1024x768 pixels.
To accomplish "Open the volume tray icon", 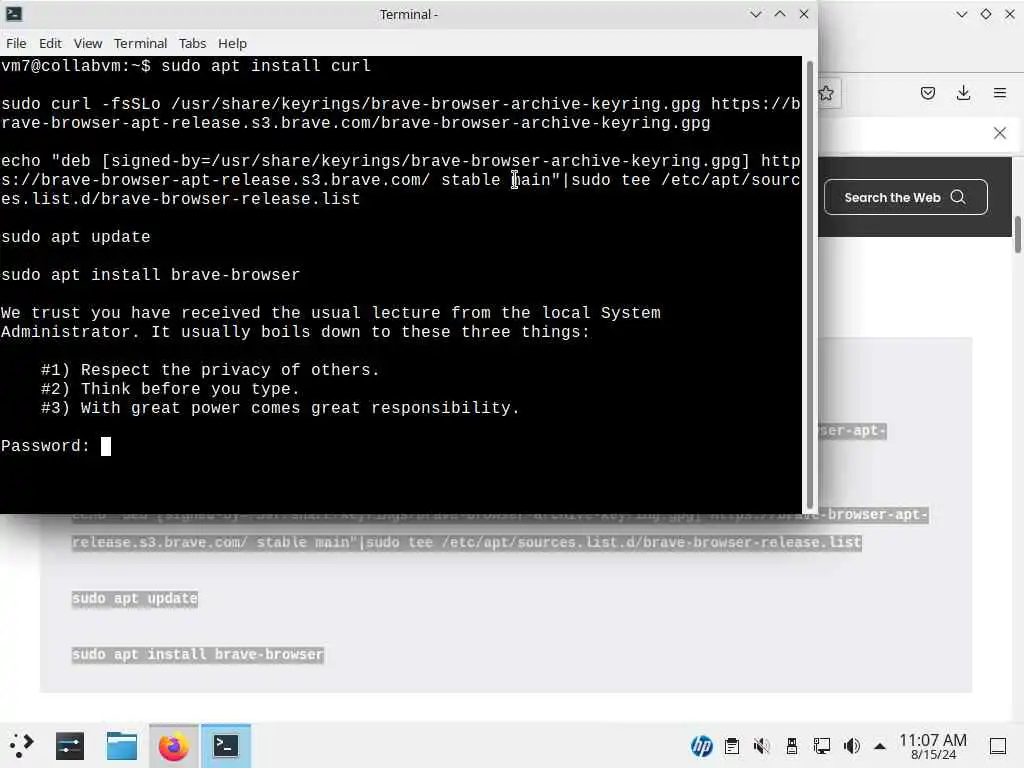I will tap(852, 746).
